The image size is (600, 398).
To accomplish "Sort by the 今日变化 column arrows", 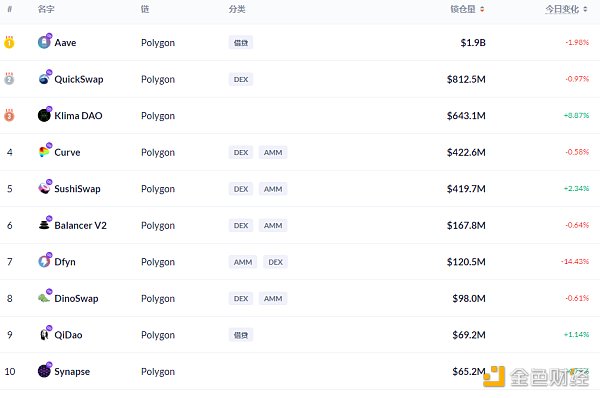I will tap(585, 9).
